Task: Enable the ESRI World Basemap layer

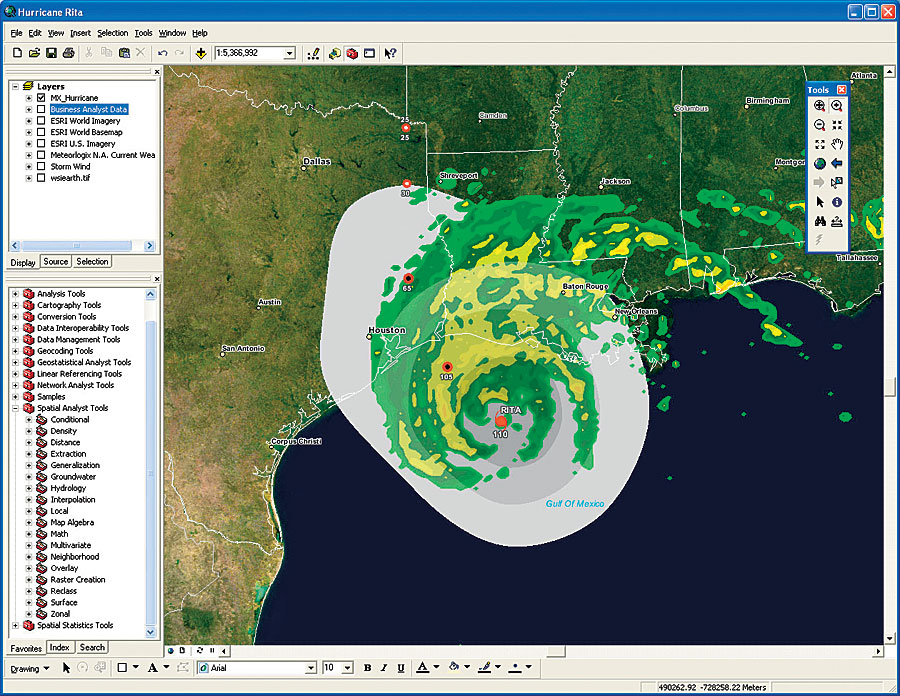Action: coord(41,132)
